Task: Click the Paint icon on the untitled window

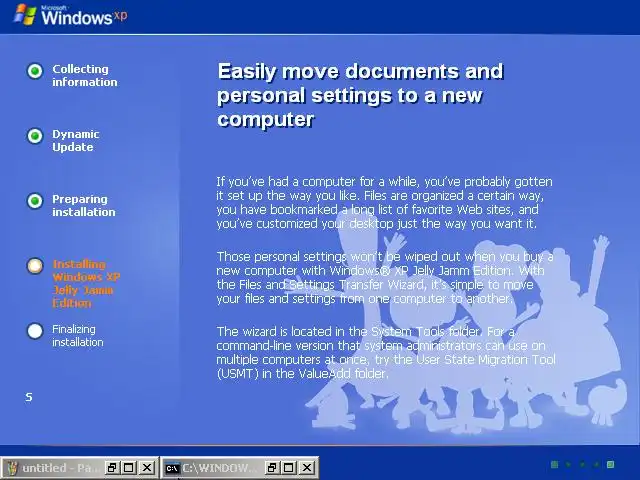Action: coord(13,468)
